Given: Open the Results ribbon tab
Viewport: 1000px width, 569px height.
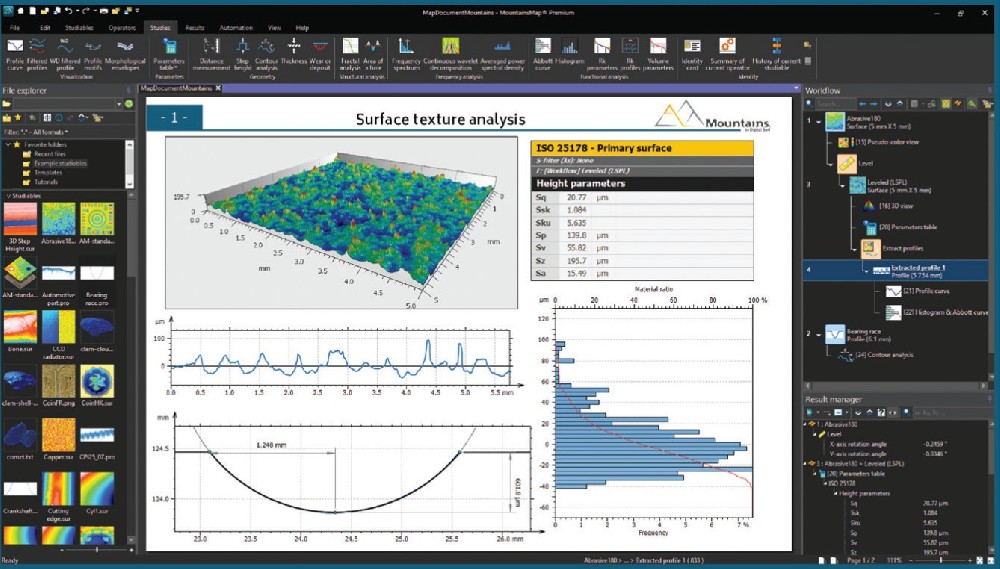Looking at the screenshot, I should click(x=195, y=27).
